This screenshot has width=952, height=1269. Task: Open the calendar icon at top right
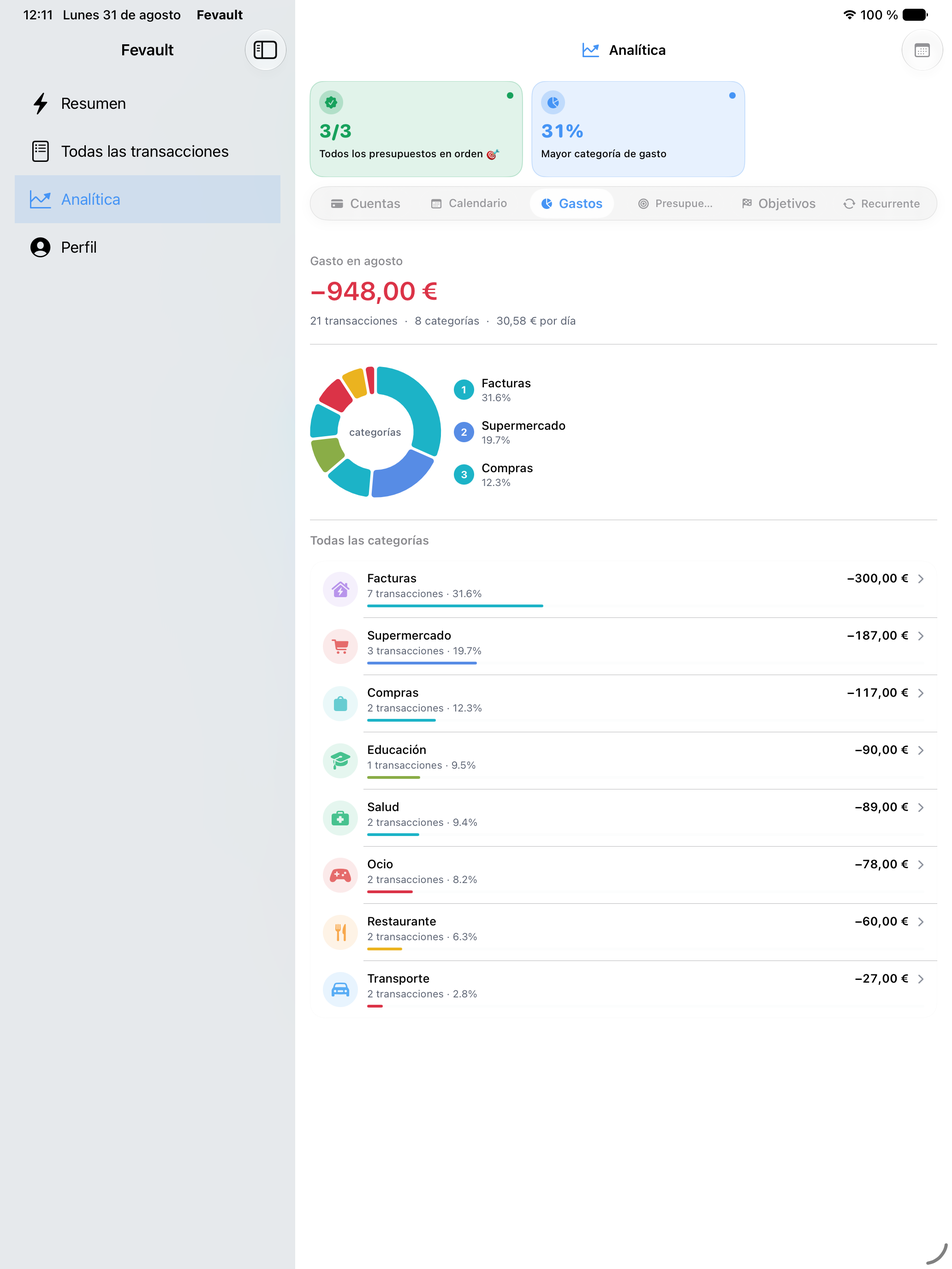pos(922,50)
